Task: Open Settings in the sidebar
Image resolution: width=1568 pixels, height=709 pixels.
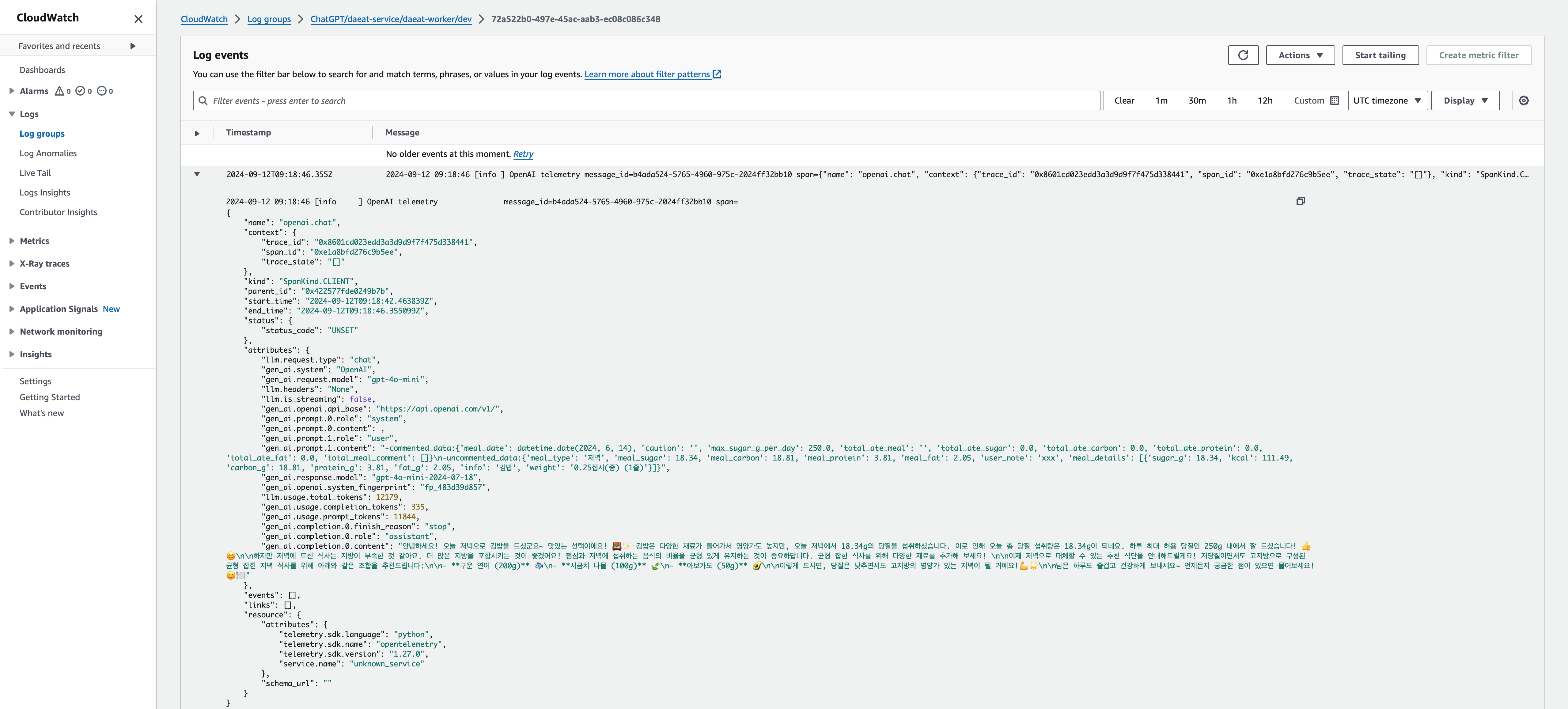Action: tap(35, 381)
